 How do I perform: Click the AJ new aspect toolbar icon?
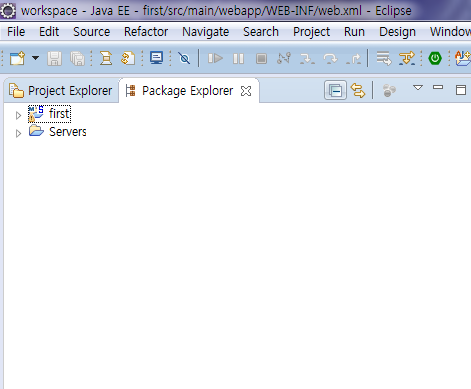tap(463, 58)
